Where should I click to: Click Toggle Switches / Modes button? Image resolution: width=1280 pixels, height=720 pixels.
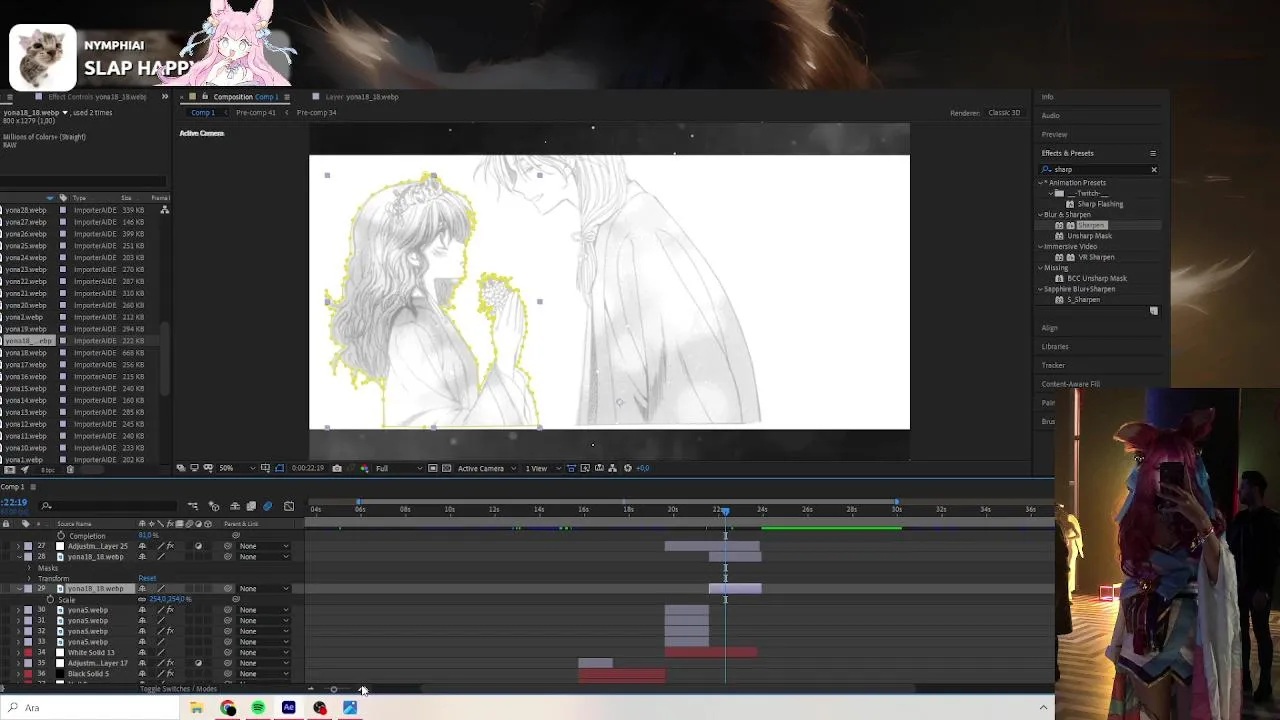click(x=178, y=689)
